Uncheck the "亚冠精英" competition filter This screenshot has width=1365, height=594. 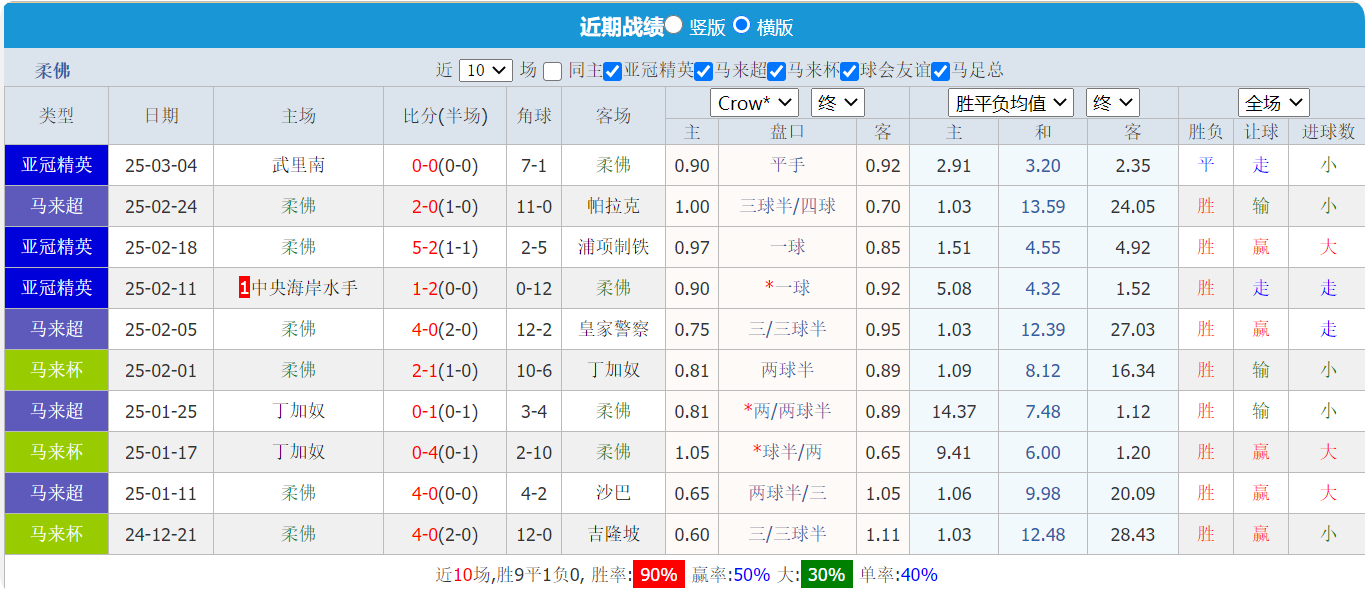(x=611, y=69)
